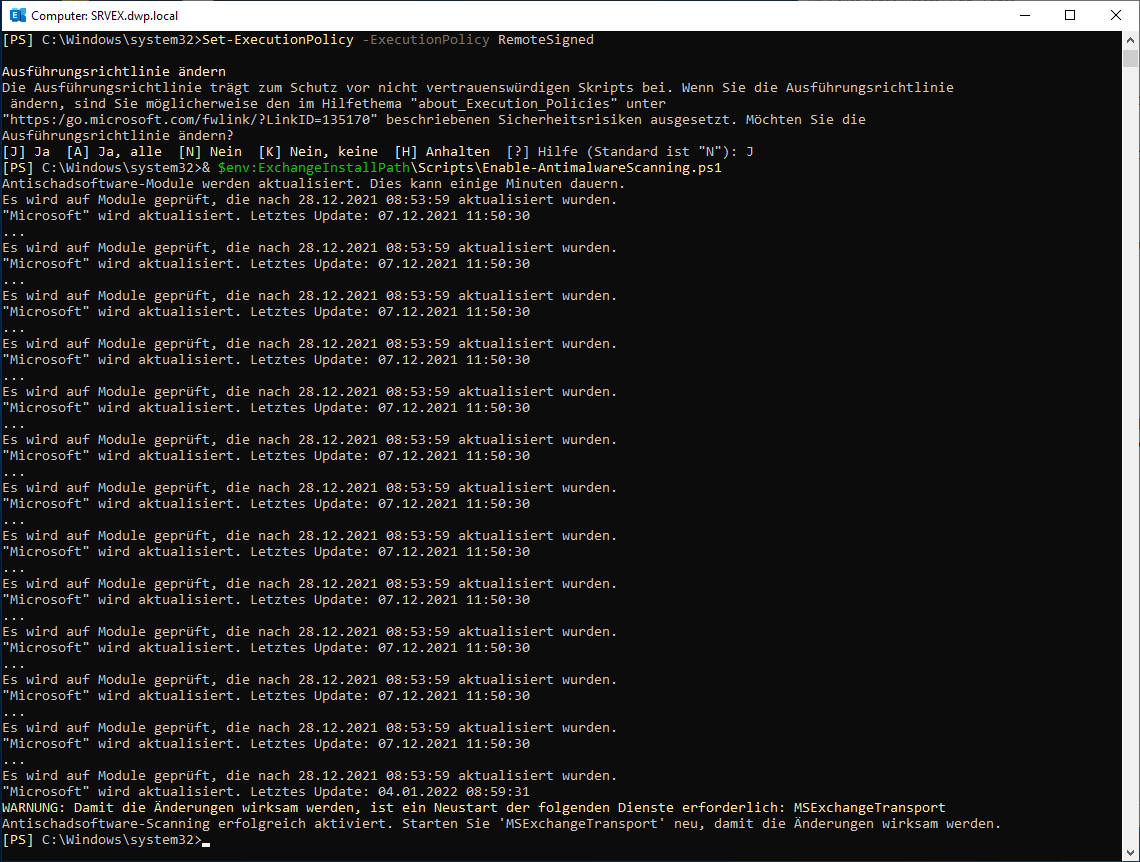Screen dimensions: 1140x862
Task: Minimize the Exchange shell window
Action: [1024, 15]
